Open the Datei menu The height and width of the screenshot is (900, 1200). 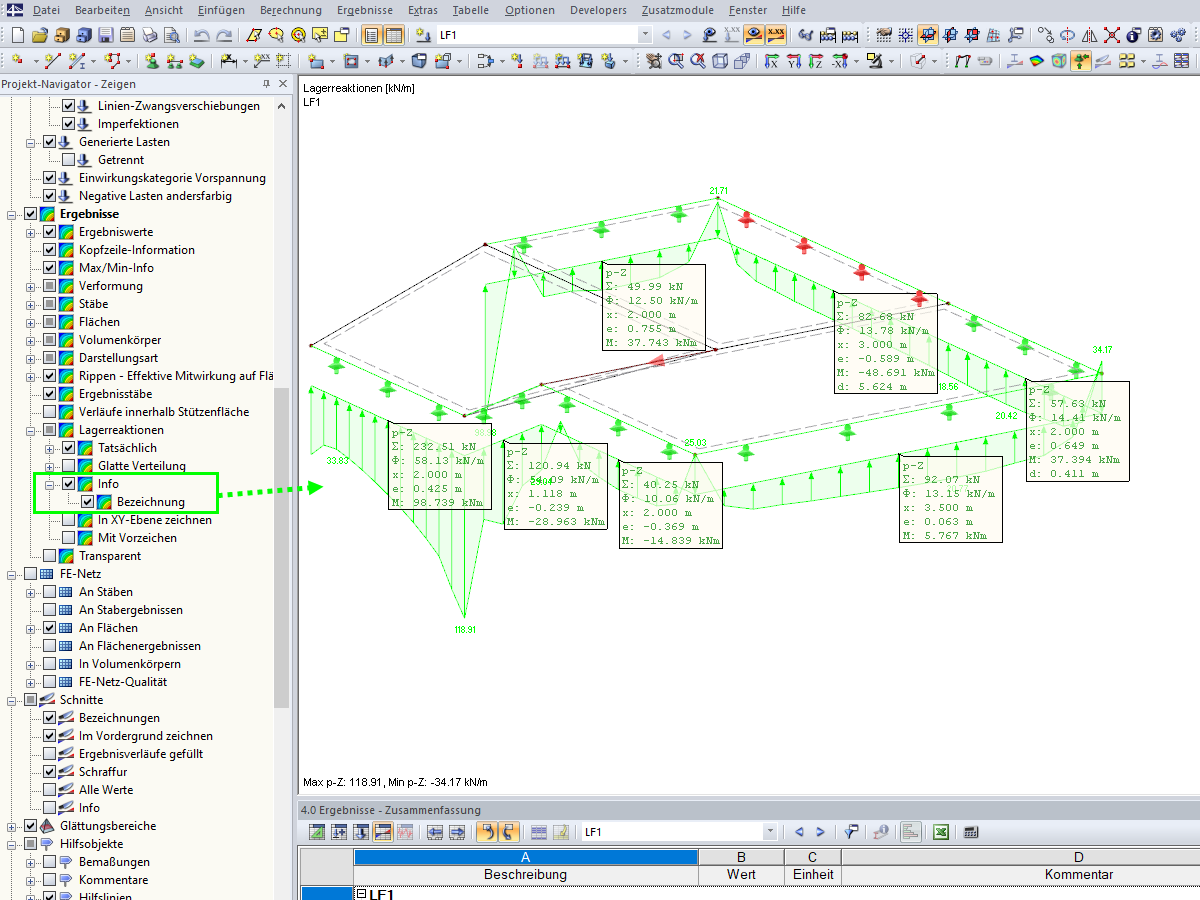(46, 10)
